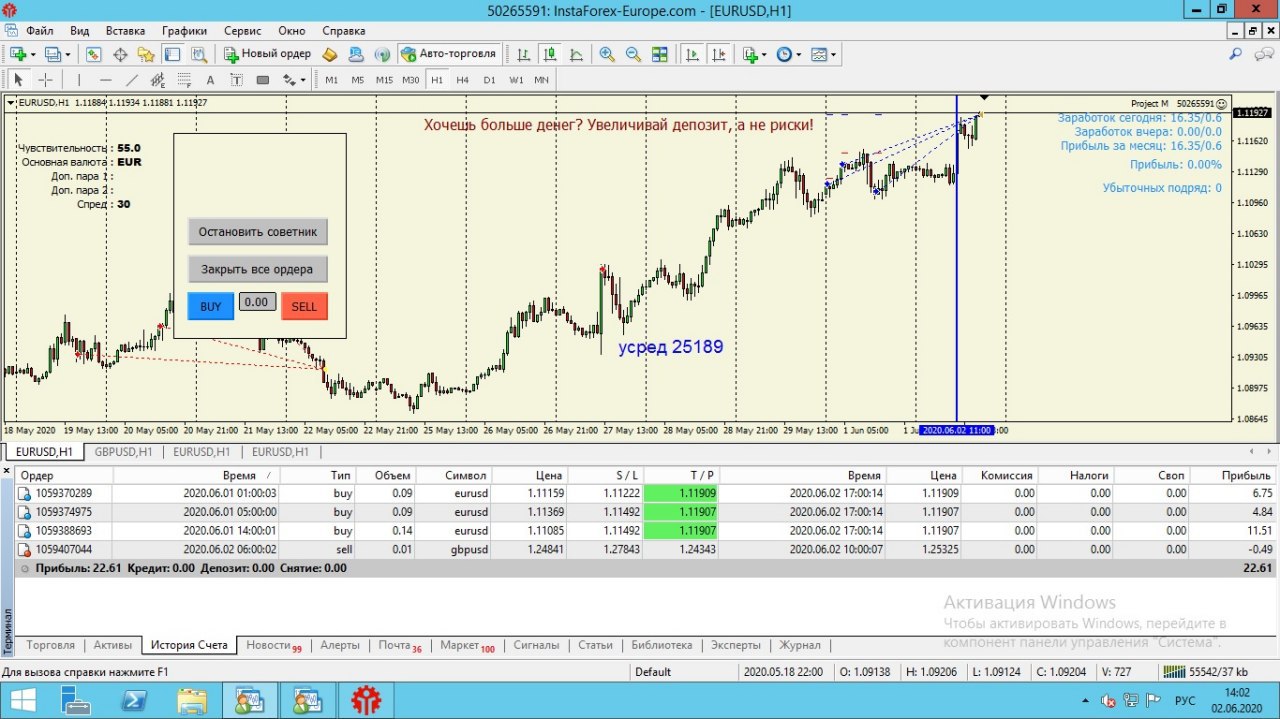Switch timeframe to H4
Image resolution: width=1280 pixels, height=719 pixels.
click(462, 80)
